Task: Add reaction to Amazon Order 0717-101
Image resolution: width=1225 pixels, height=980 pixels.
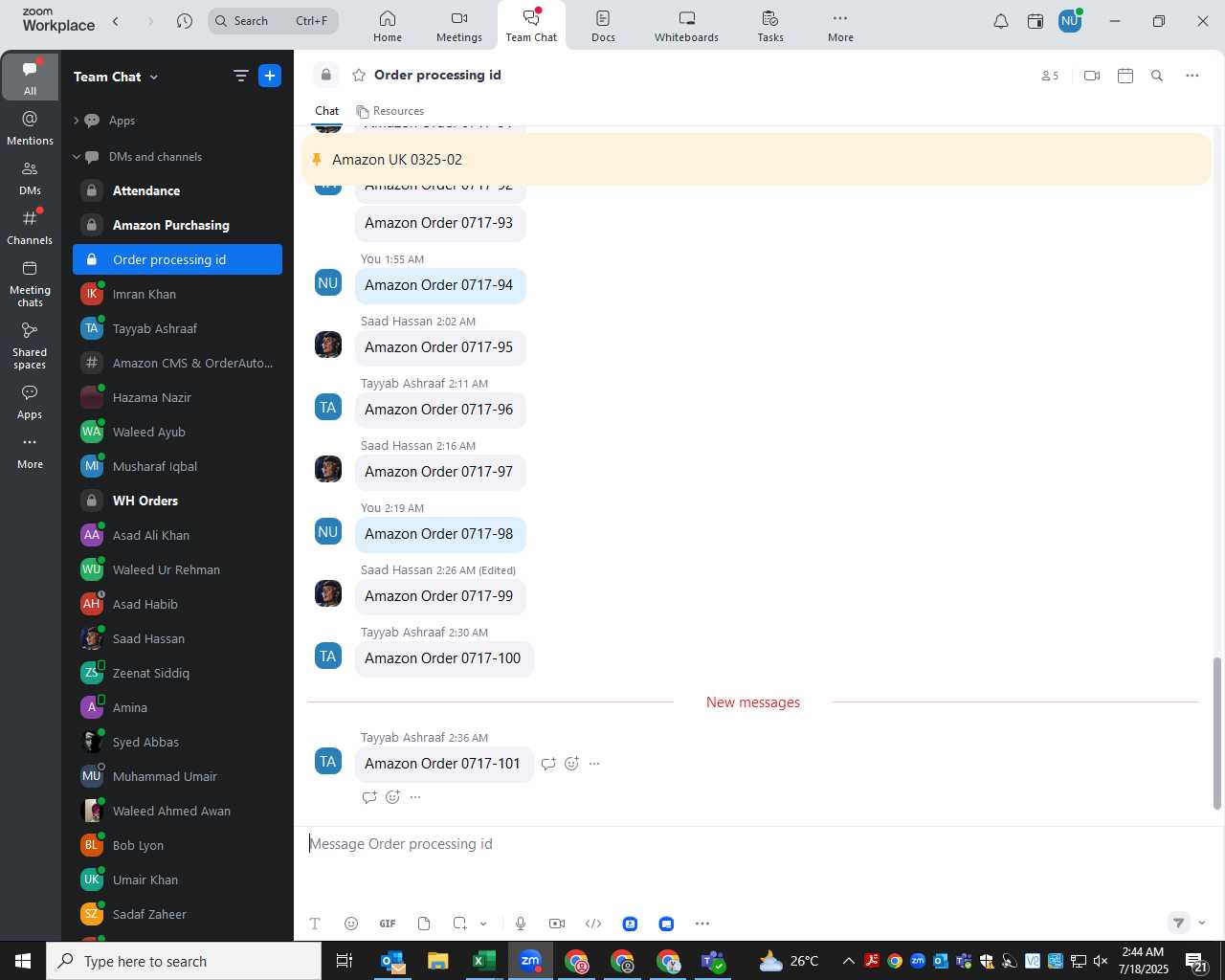Action: coord(571,764)
